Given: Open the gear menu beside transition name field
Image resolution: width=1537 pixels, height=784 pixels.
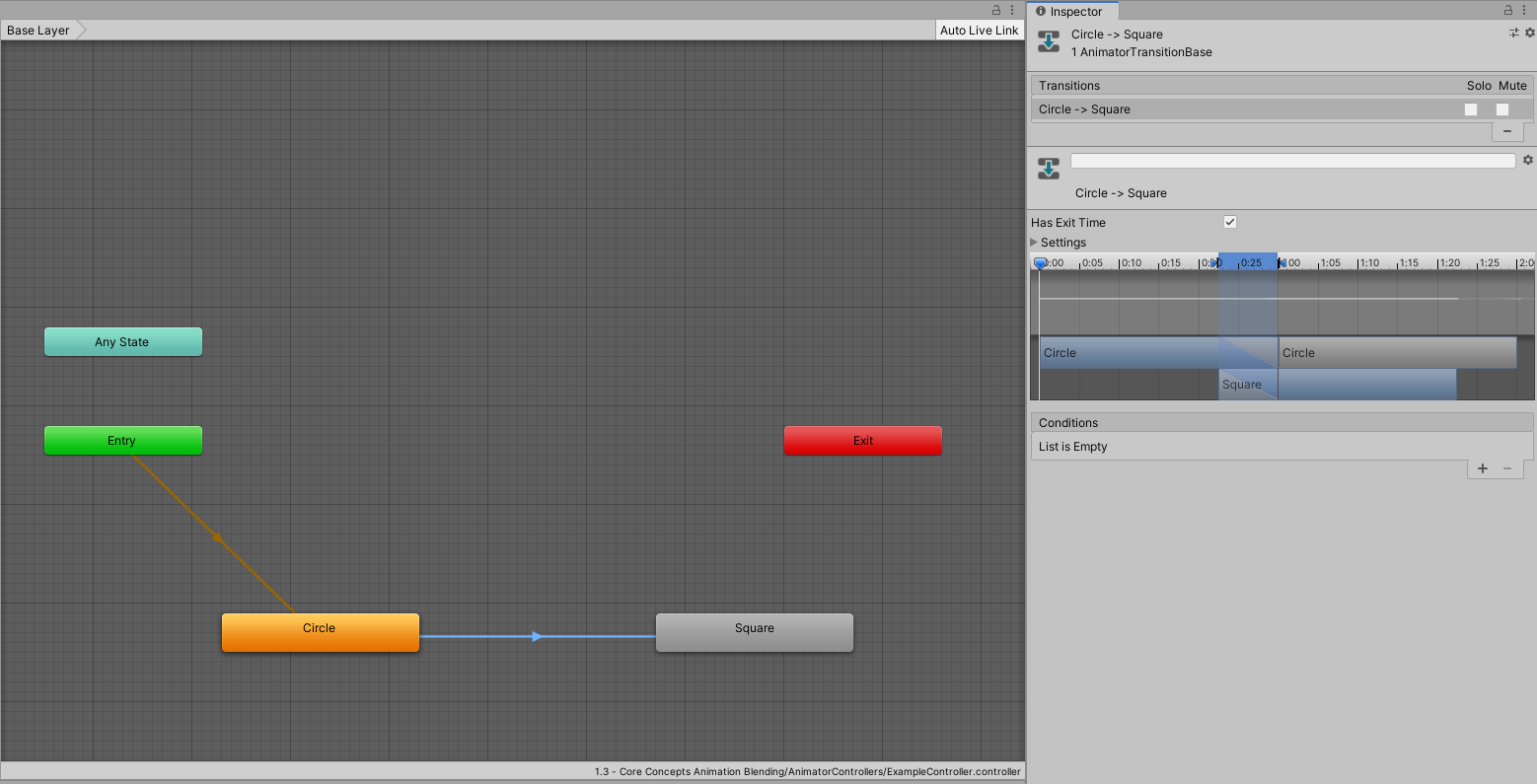Looking at the screenshot, I should coord(1528,160).
